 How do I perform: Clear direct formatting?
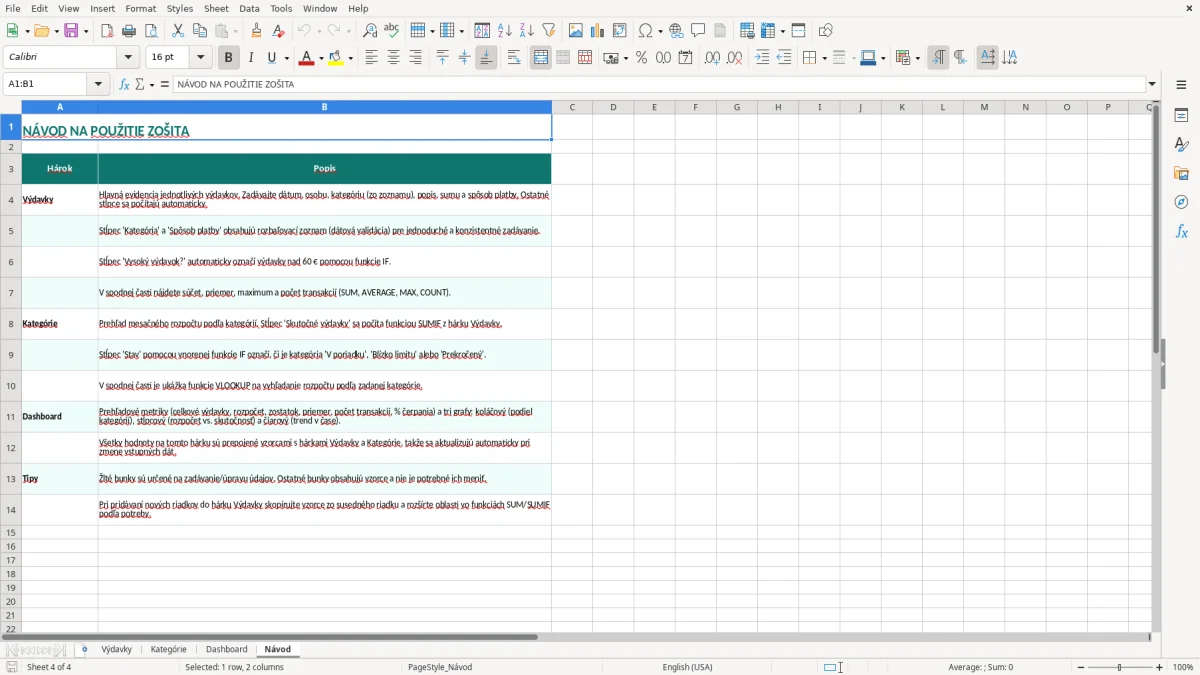(279, 31)
